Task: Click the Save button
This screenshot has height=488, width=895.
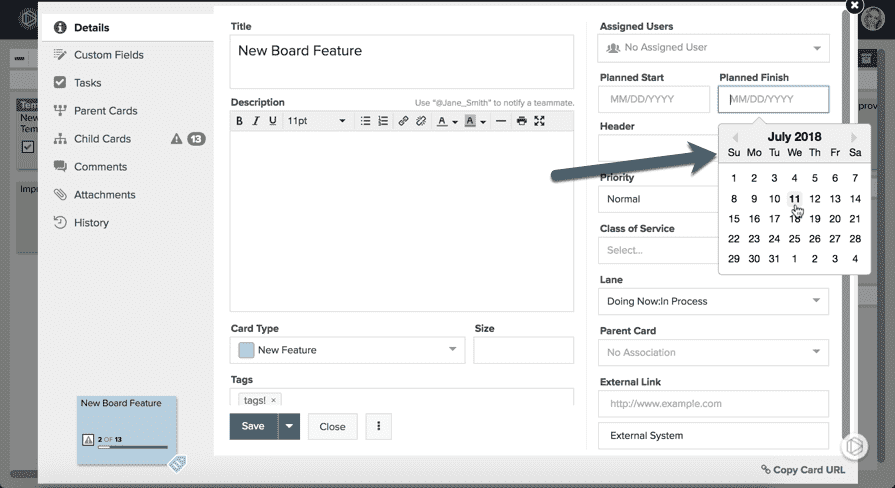Action: 253,426
